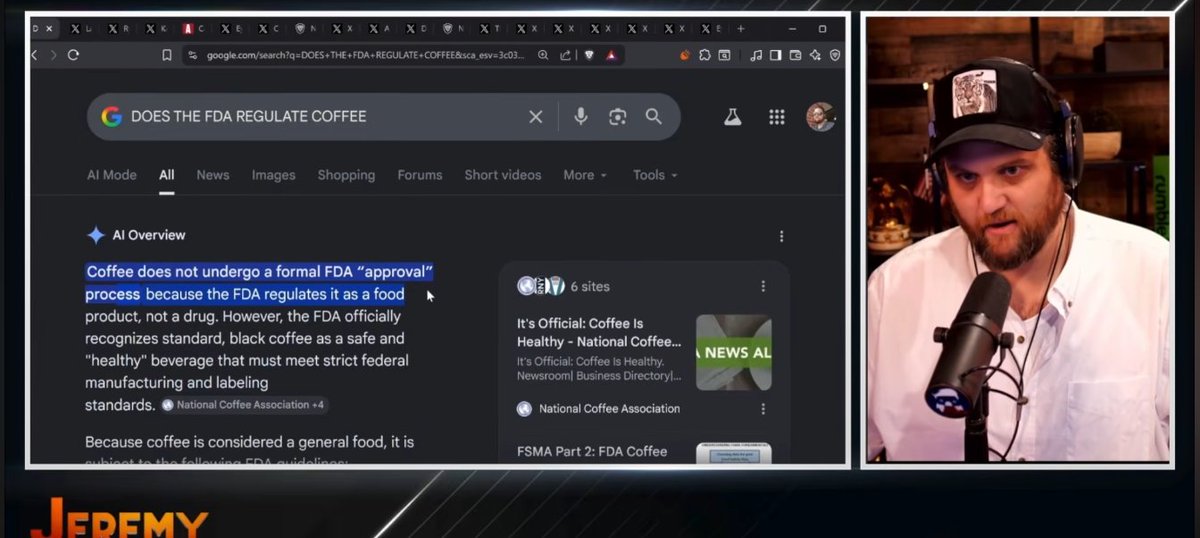Click the Google logo in search box
This screenshot has height=538, width=1200.
point(111,117)
